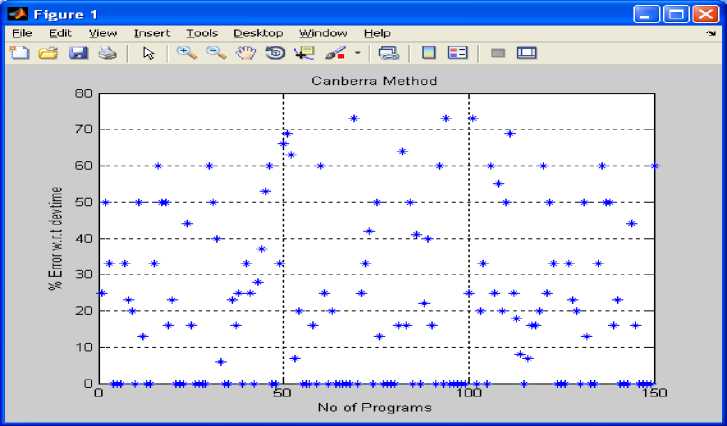Insert a legend using the toolbar icon

pos(458,53)
